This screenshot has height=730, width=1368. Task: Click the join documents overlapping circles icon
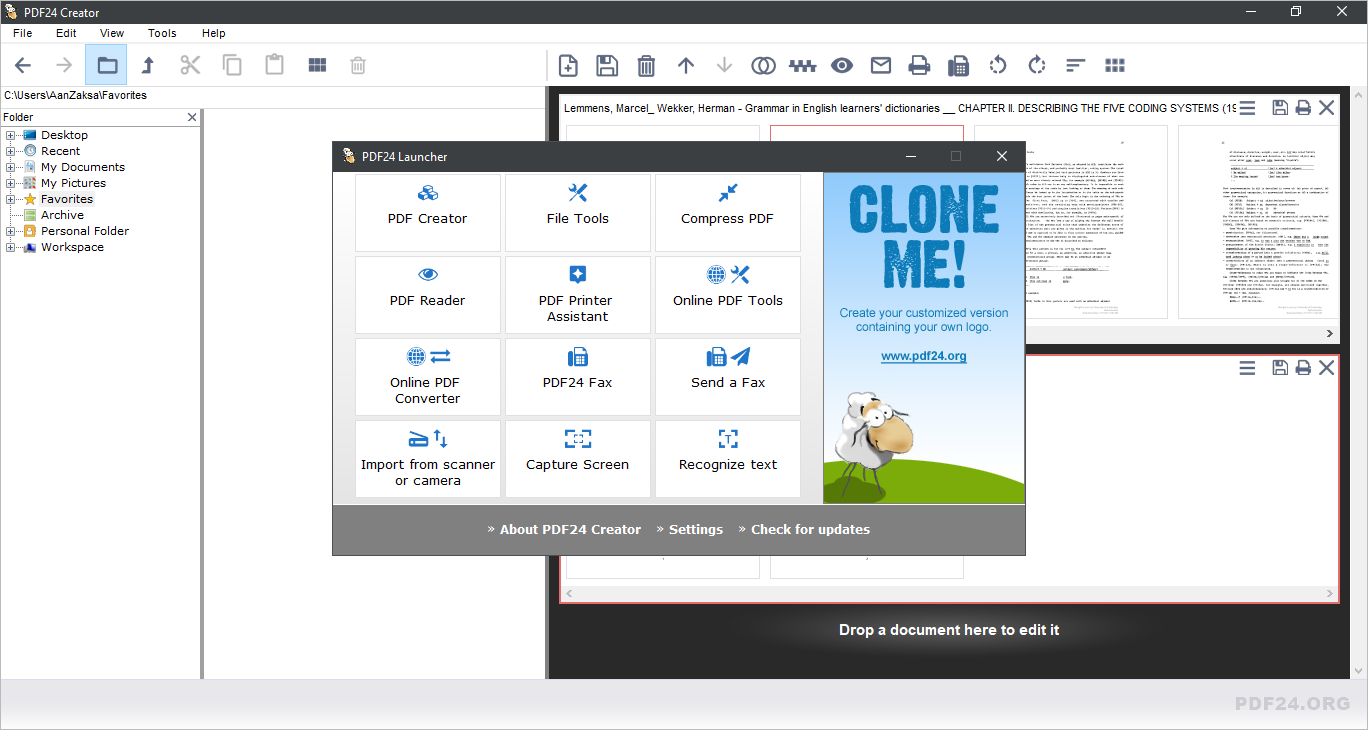[x=763, y=66]
